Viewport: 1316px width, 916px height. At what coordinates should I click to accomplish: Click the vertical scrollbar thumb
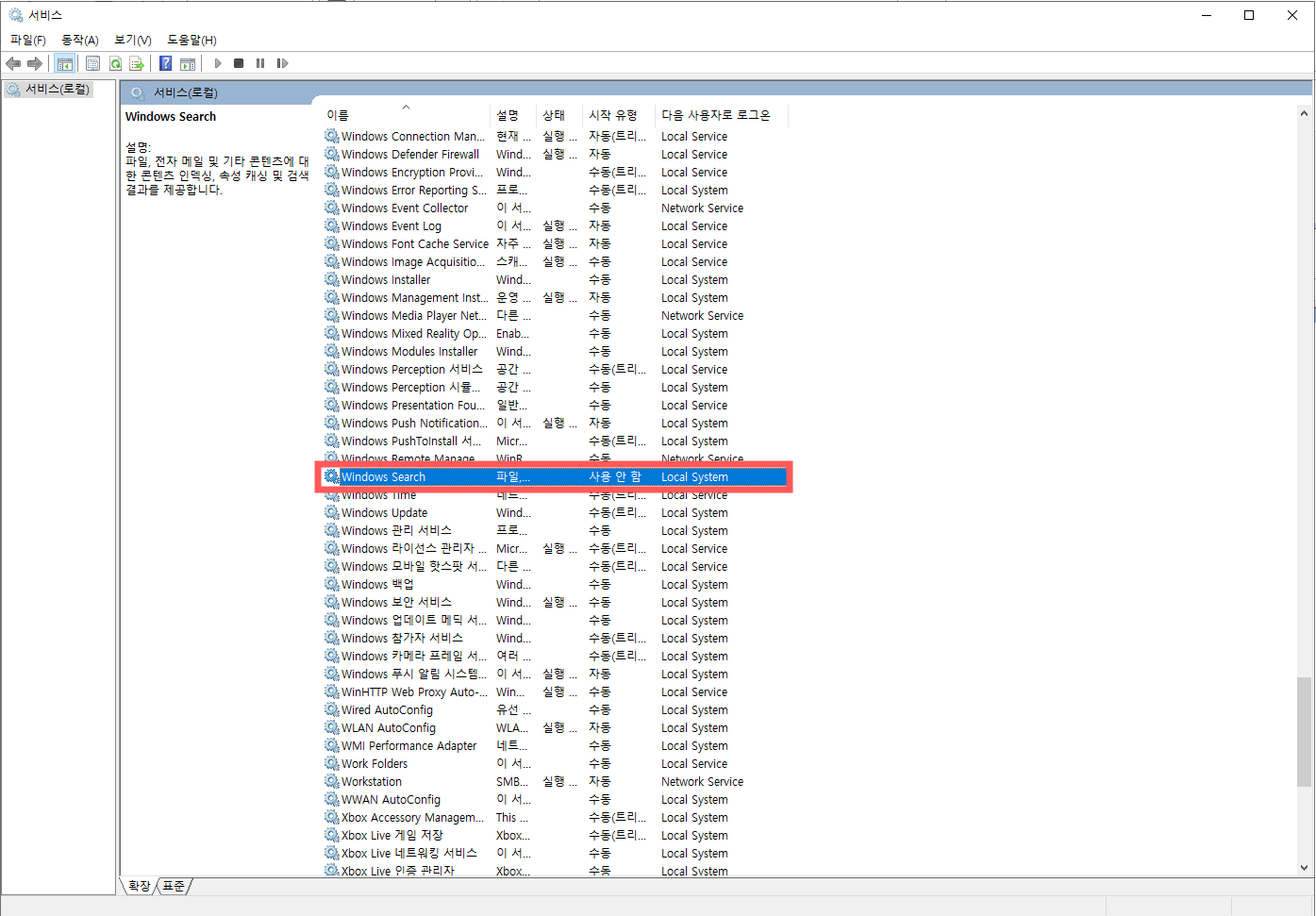1304,731
